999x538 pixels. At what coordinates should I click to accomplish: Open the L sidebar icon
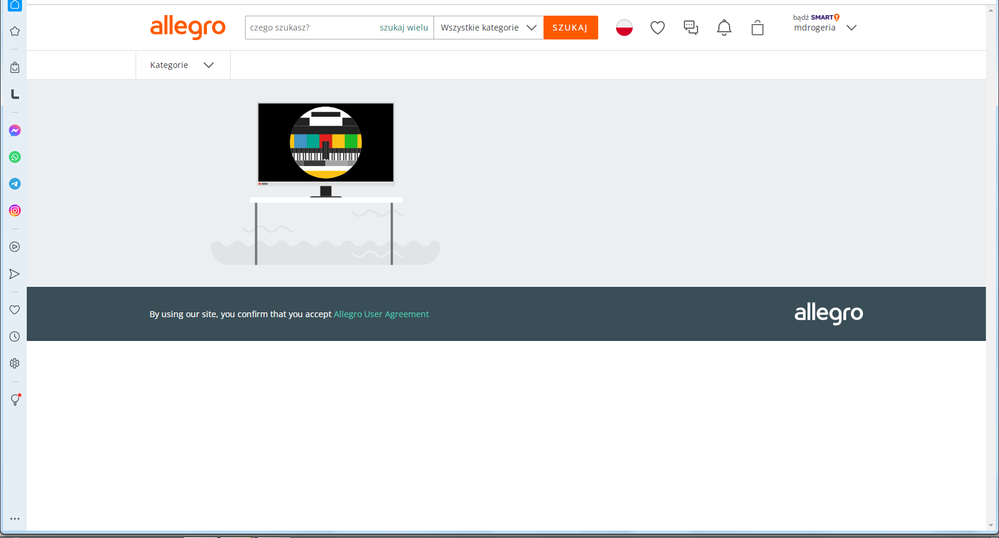tap(15, 94)
